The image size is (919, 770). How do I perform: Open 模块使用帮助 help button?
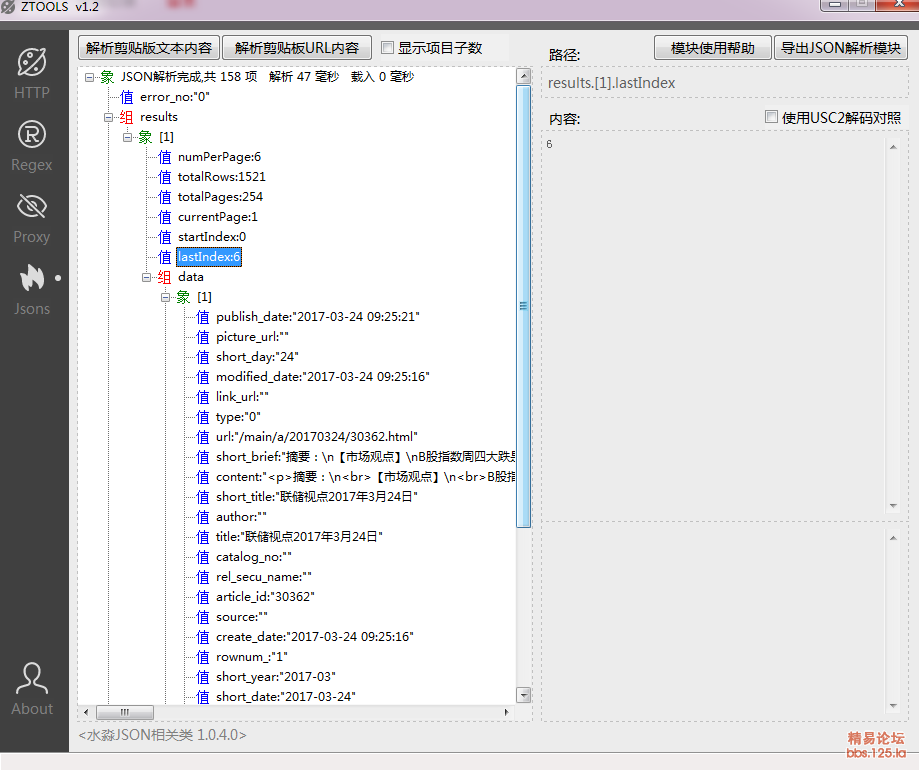(x=712, y=48)
